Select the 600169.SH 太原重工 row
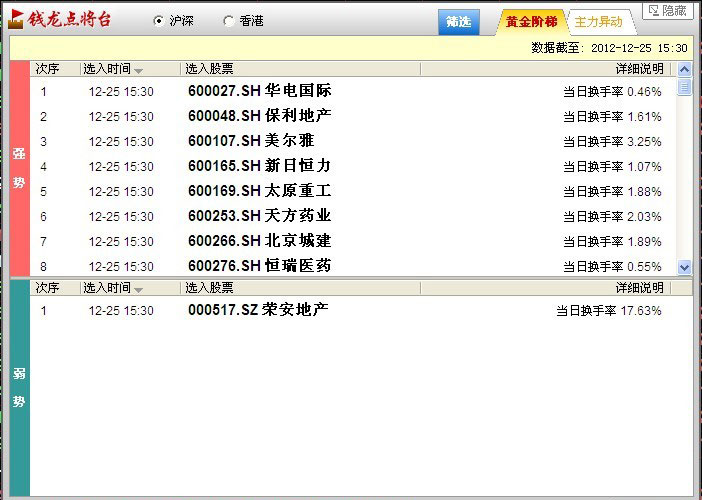 tap(259, 191)
